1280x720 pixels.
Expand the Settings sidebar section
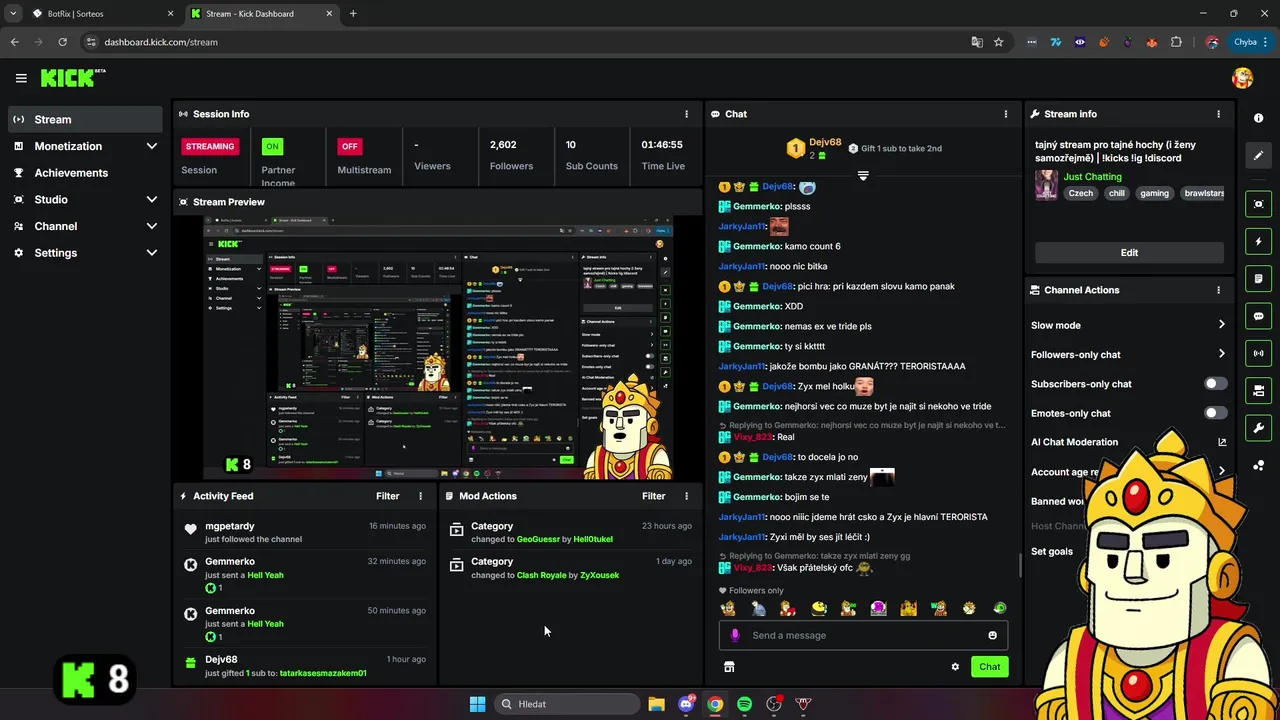[x=151, y=253]
